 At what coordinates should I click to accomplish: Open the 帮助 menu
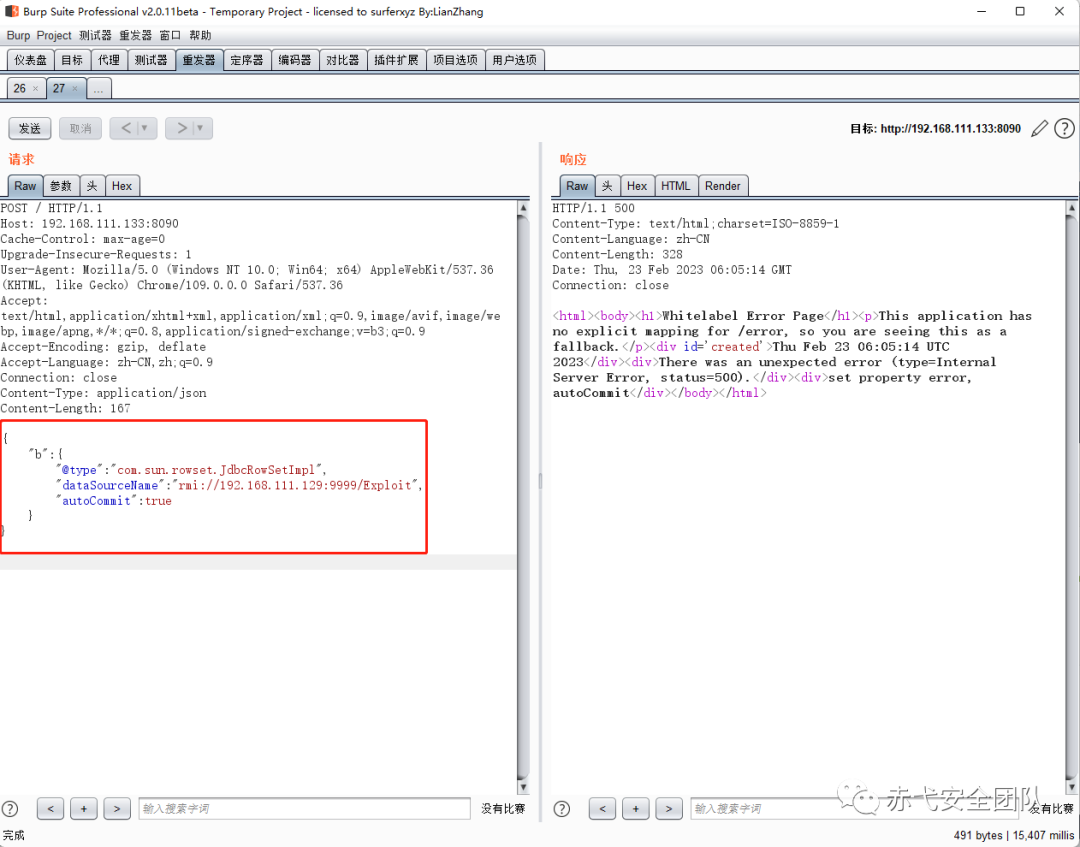[200, 35]
